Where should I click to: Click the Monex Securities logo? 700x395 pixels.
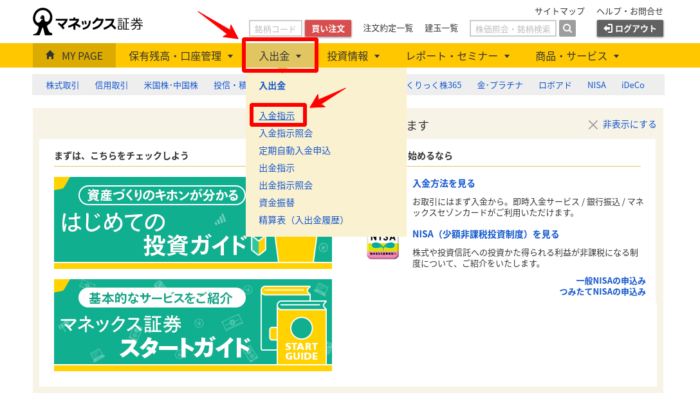click(88, 21)
